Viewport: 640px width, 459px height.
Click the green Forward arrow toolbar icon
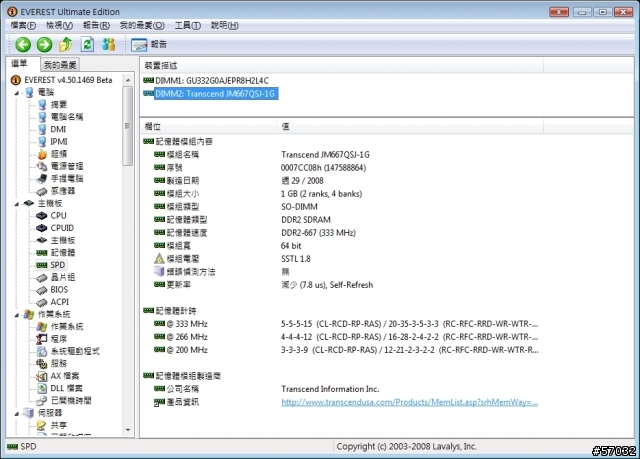(44, 44)
